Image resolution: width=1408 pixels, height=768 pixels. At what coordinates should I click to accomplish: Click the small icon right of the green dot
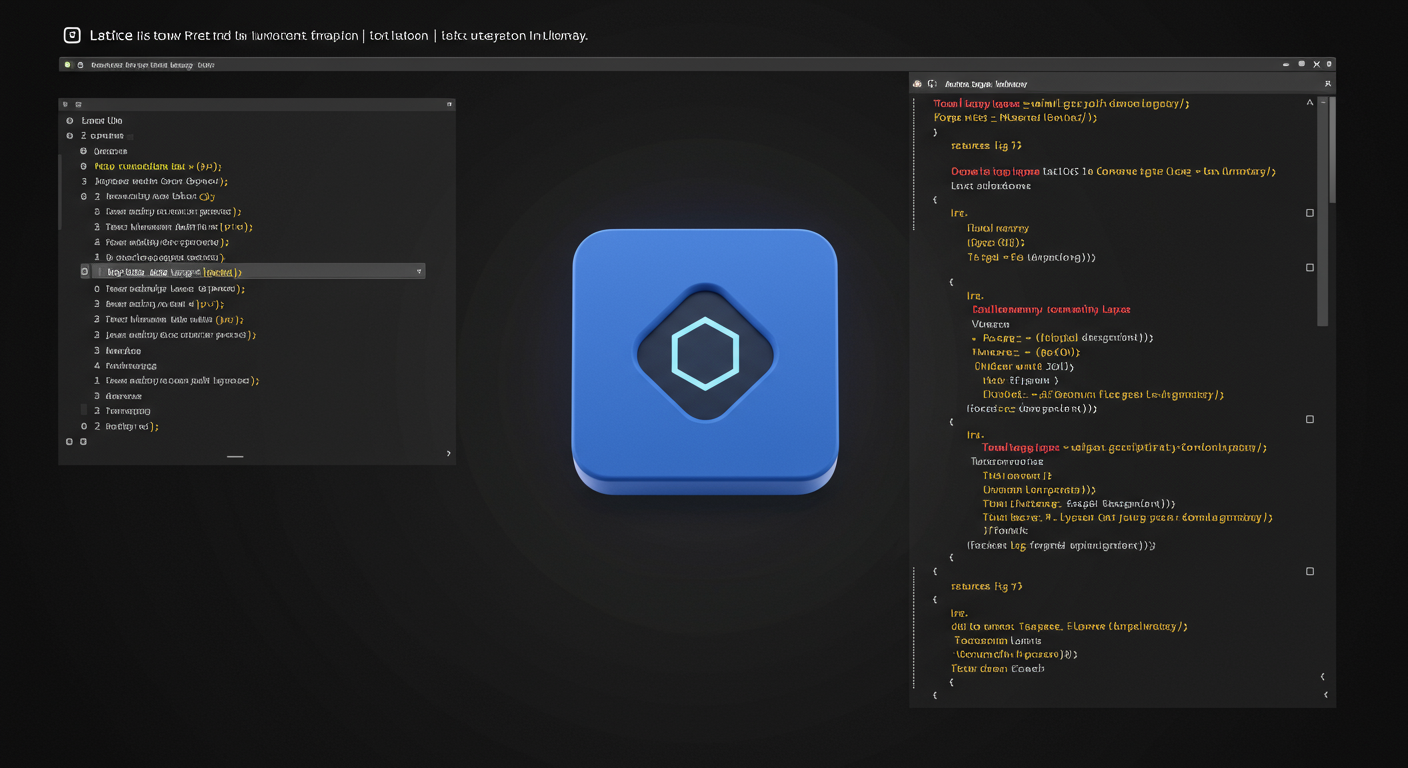pos(81,65)
